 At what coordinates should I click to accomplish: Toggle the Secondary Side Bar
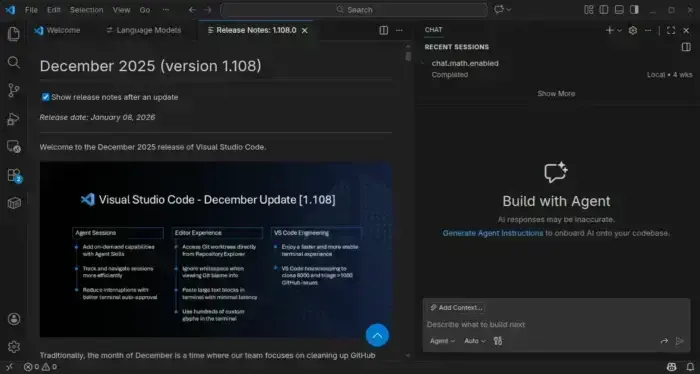[x=634, y=10]
